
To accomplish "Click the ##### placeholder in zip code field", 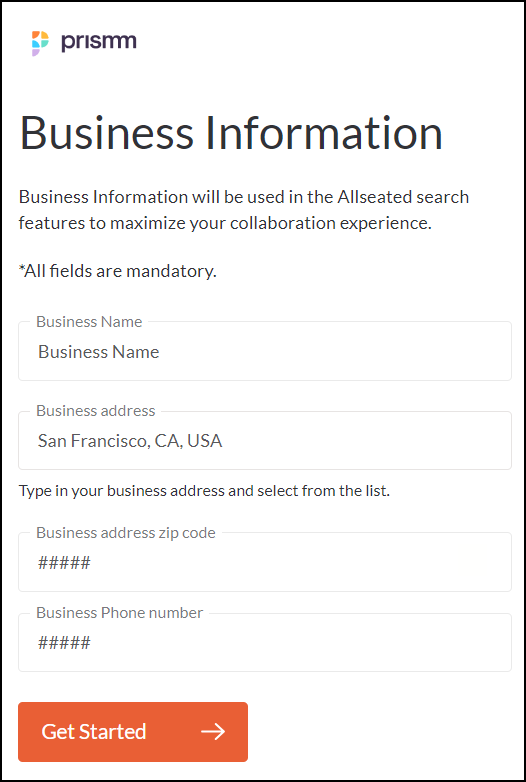I will tap(64, 563).
